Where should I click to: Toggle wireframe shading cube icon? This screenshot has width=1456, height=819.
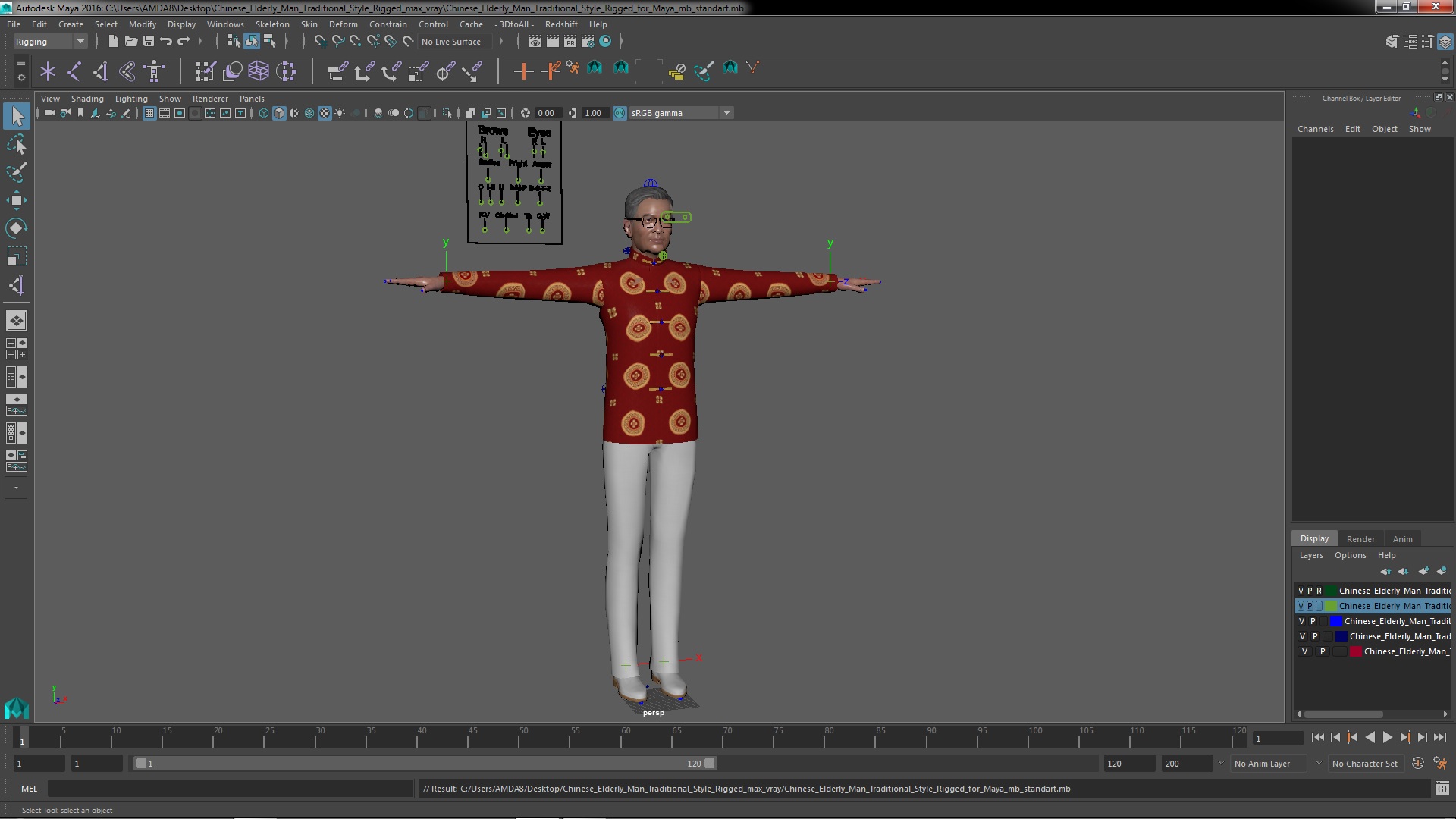264,113
